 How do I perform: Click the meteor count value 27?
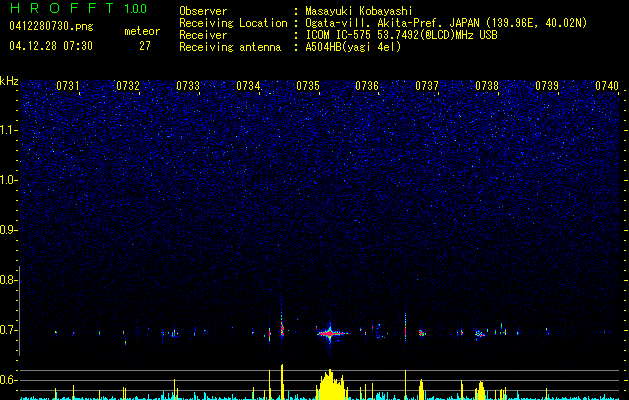tap(145, 46)
